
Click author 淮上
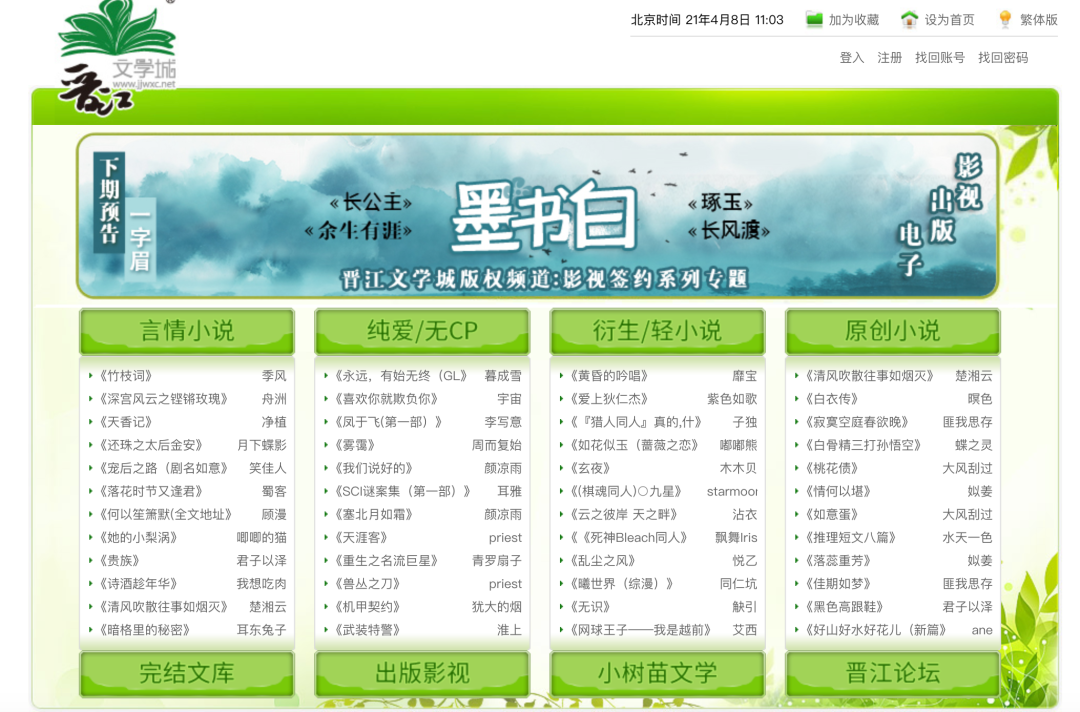point(509,630)
